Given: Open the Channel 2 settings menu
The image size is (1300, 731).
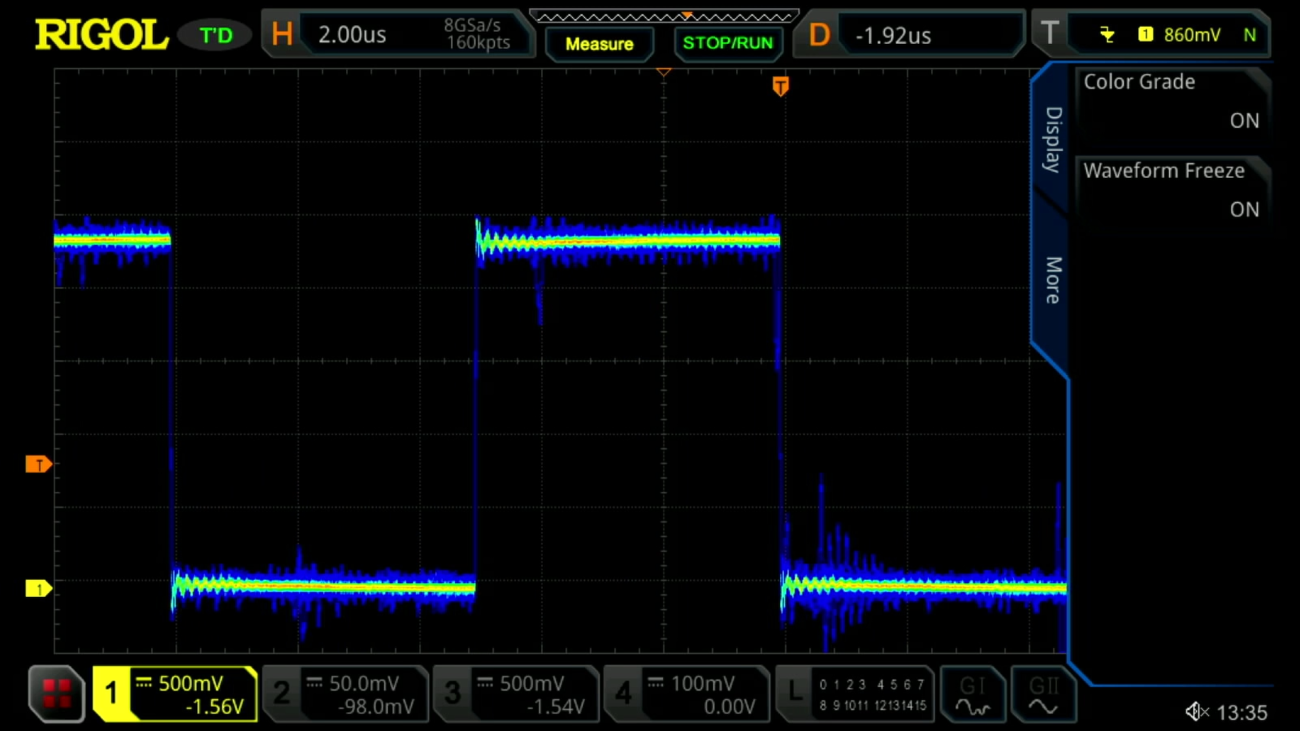Looking at the screenshot, I should [346, 694].
